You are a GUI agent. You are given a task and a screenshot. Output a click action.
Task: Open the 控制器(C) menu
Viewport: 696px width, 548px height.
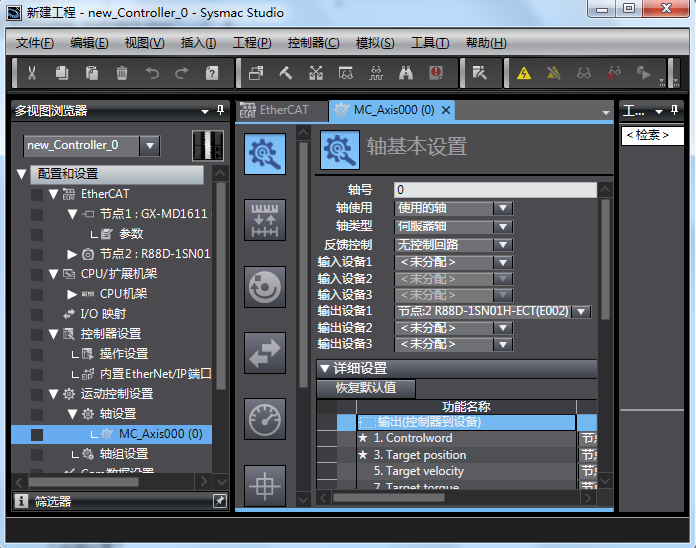coord(313,43)
